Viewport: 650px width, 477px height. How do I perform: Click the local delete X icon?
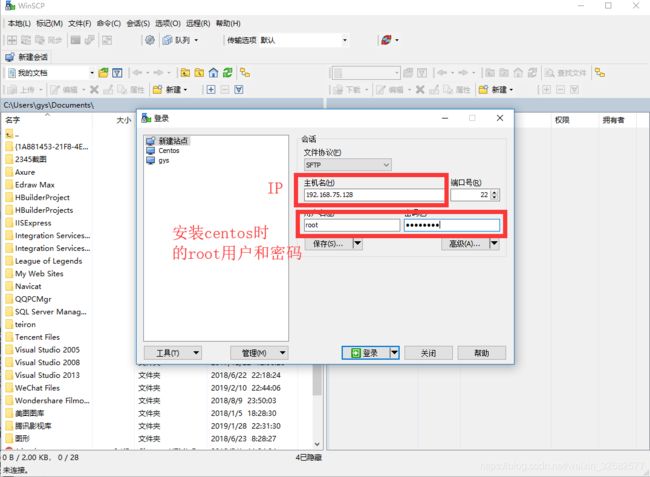point(94,90)
